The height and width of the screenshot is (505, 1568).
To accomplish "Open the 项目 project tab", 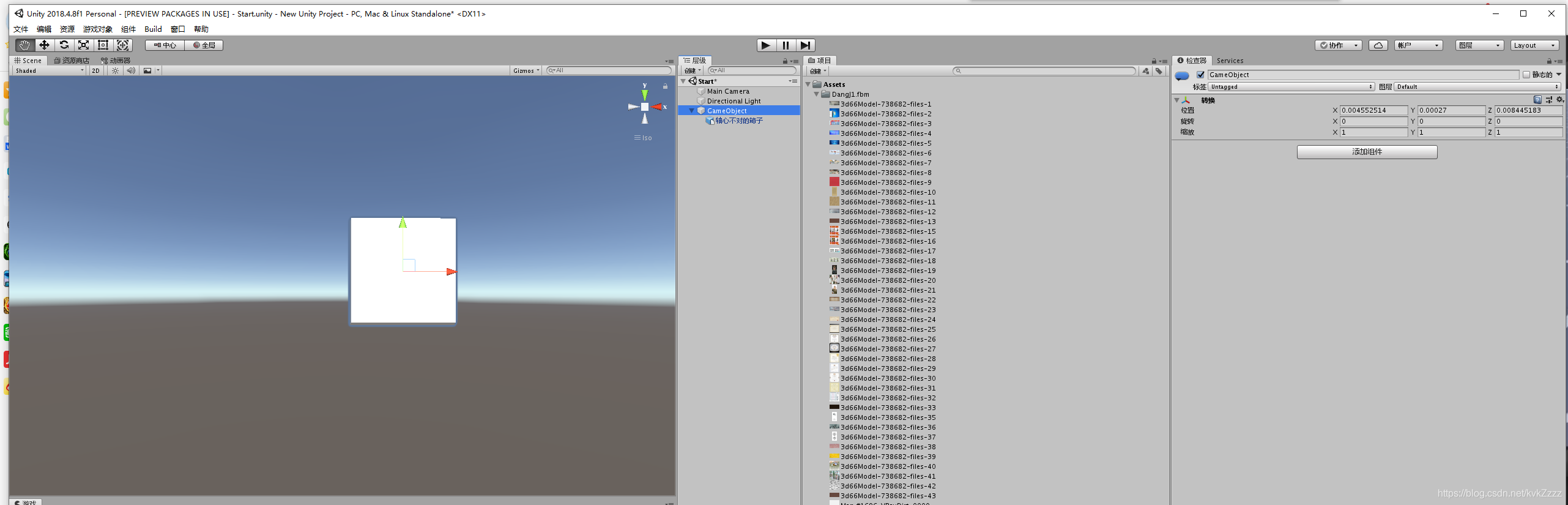I will (820, 61).
